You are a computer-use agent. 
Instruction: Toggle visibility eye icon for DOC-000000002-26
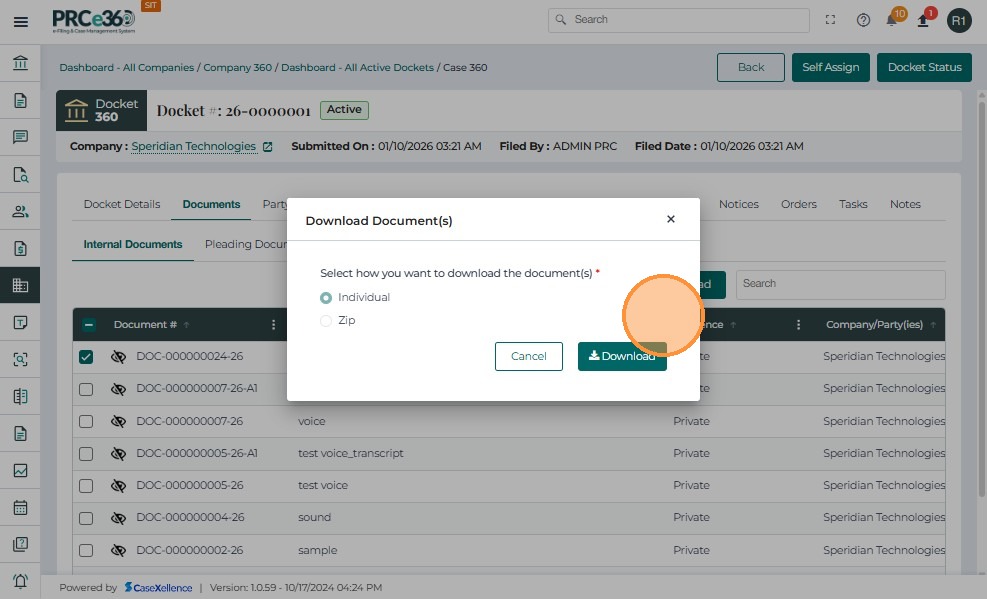coord(118,551)
